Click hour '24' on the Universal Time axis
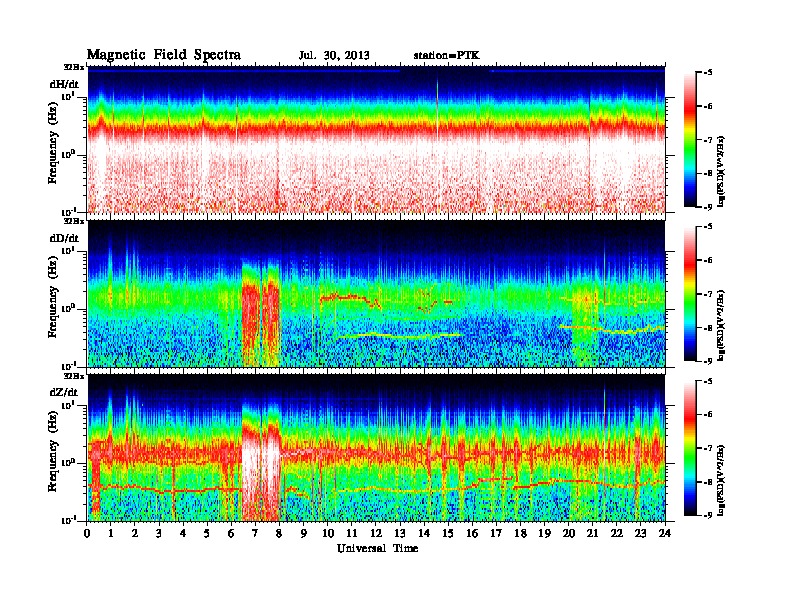The height and width of the screenshot is (612, 792). (x=665, y=533)
